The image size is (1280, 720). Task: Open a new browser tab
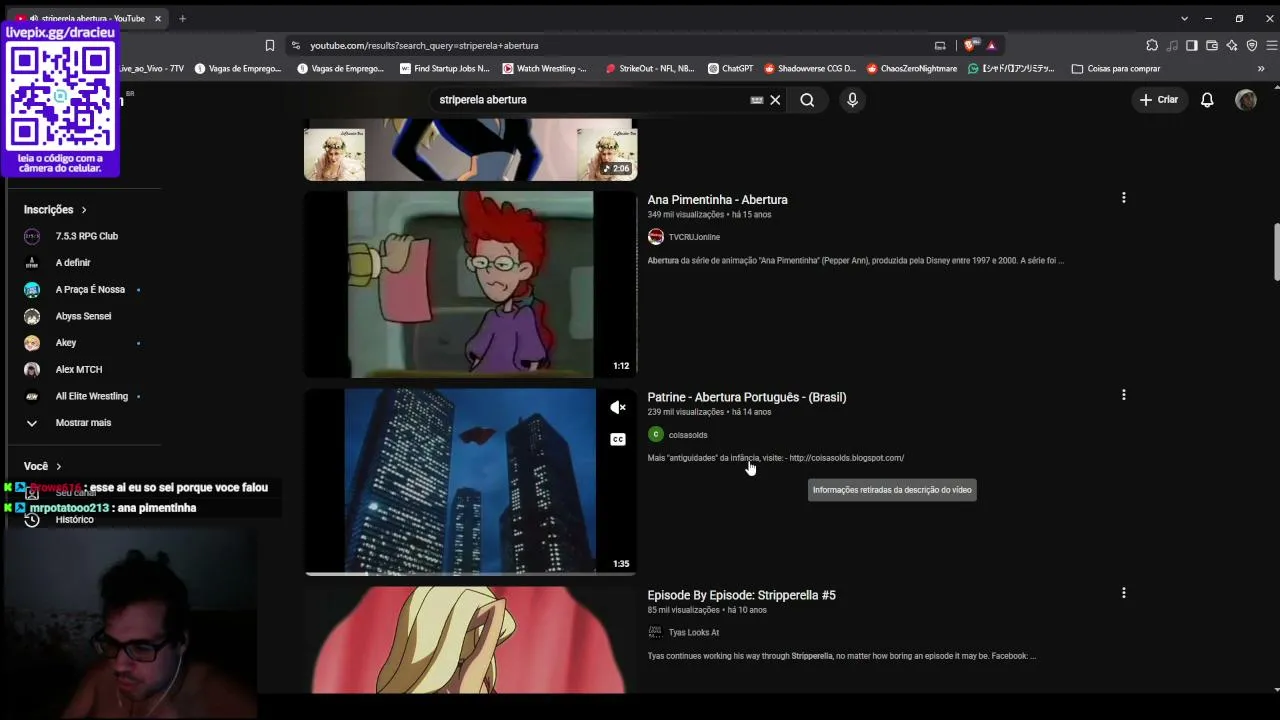click(x=182, y=18)
